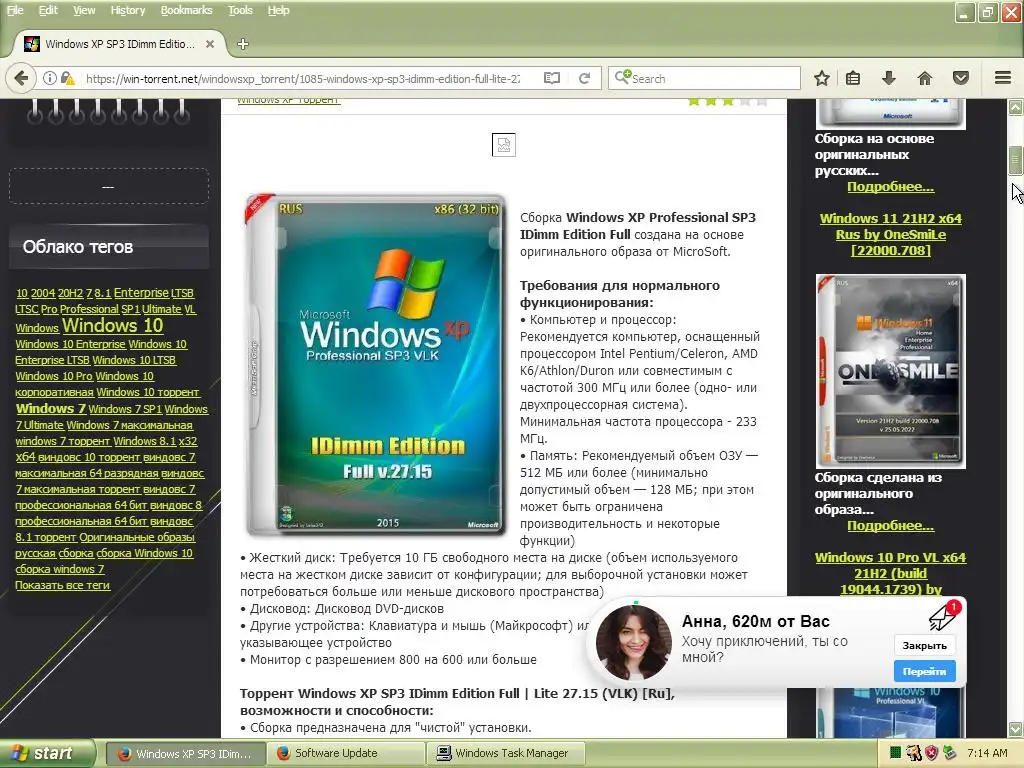This screenshot has width=1024, height=768.
Task: Open the Tools menu
Action: pyautogui.click(x=240, y=10)
